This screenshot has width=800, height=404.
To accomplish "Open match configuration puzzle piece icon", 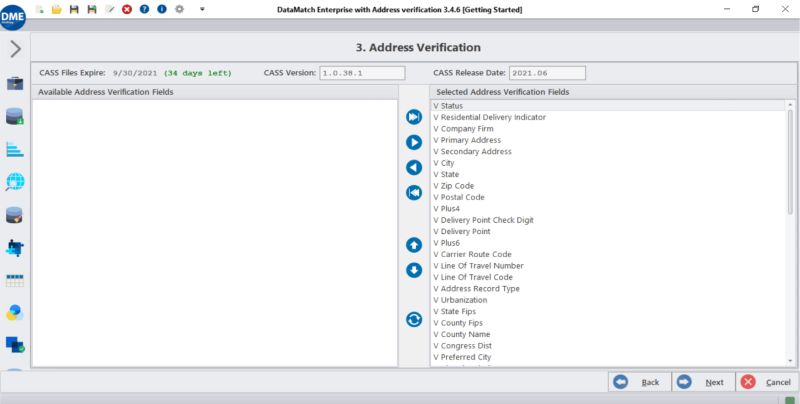I will 15,248.
